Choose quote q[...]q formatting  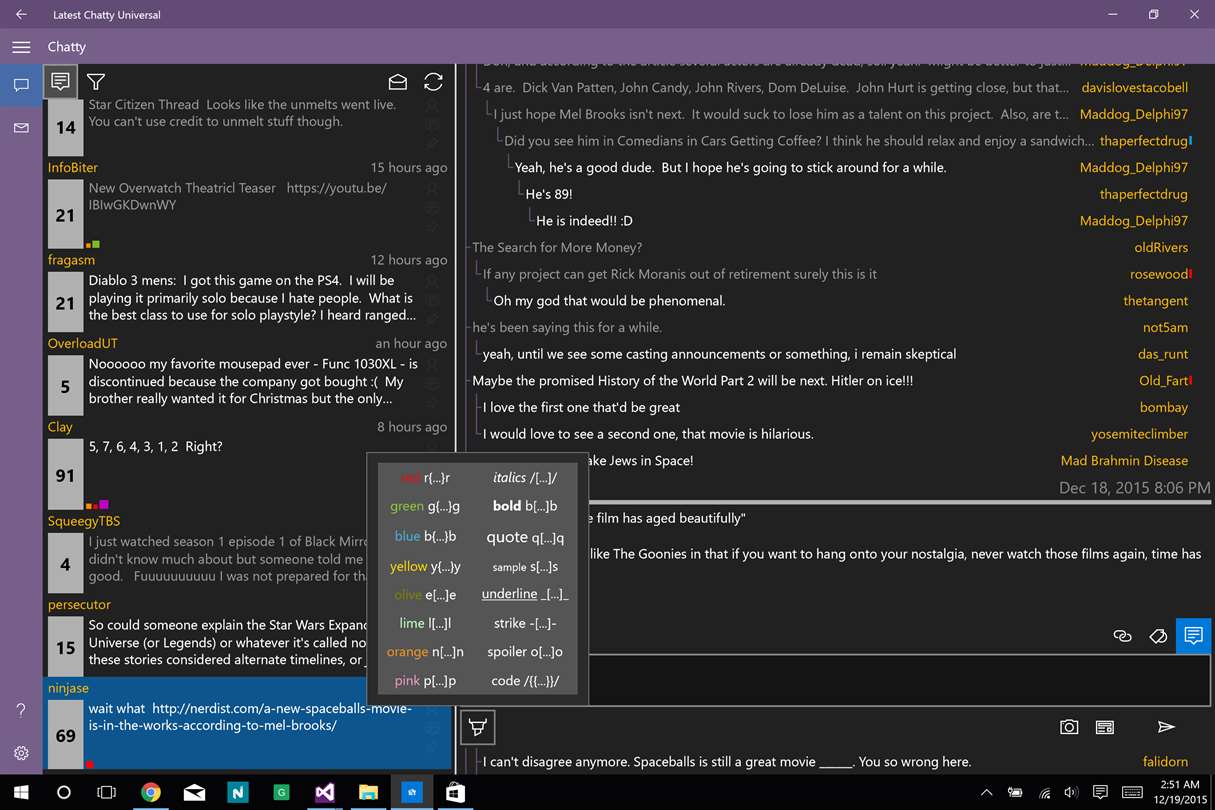click(525, 537)
